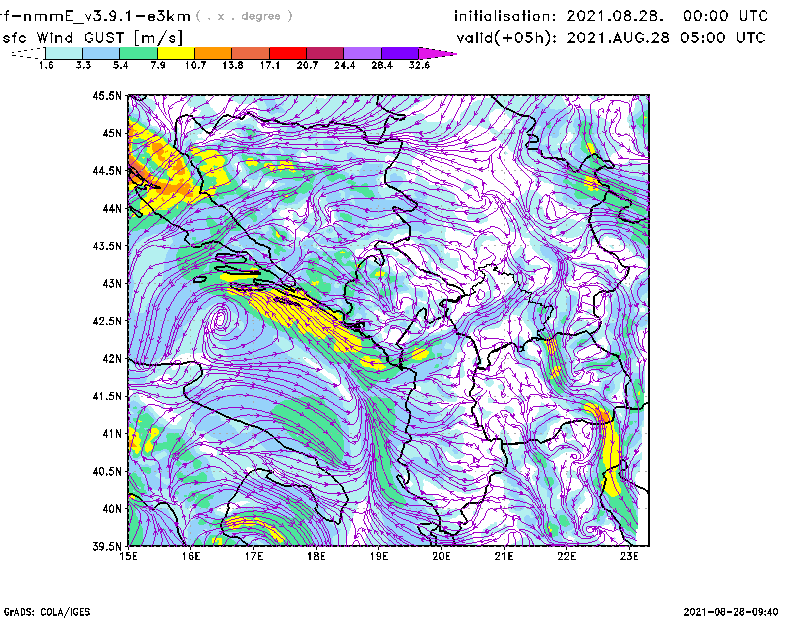Click the magenta arrow above 32.6
Screen dimensions: 800x618
437,53
